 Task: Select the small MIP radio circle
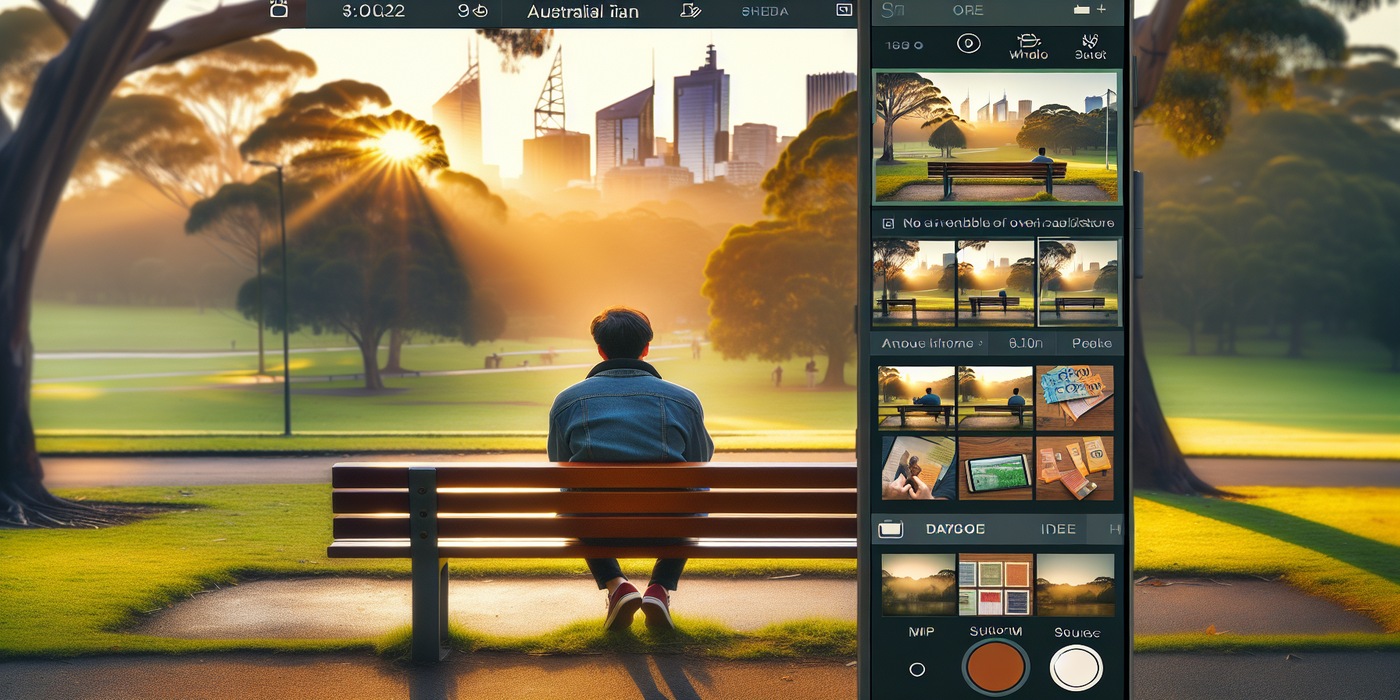pyautogui.click(x=917, y=669)
